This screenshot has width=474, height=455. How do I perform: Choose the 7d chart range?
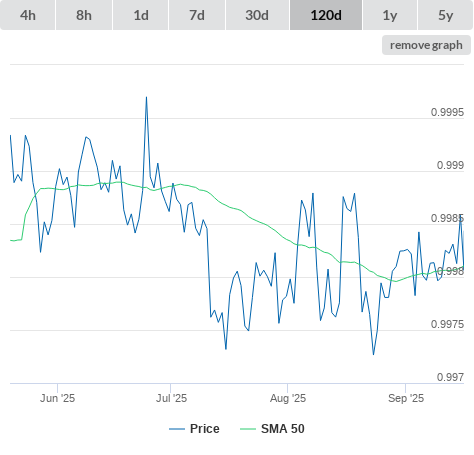tap(197, 15)
